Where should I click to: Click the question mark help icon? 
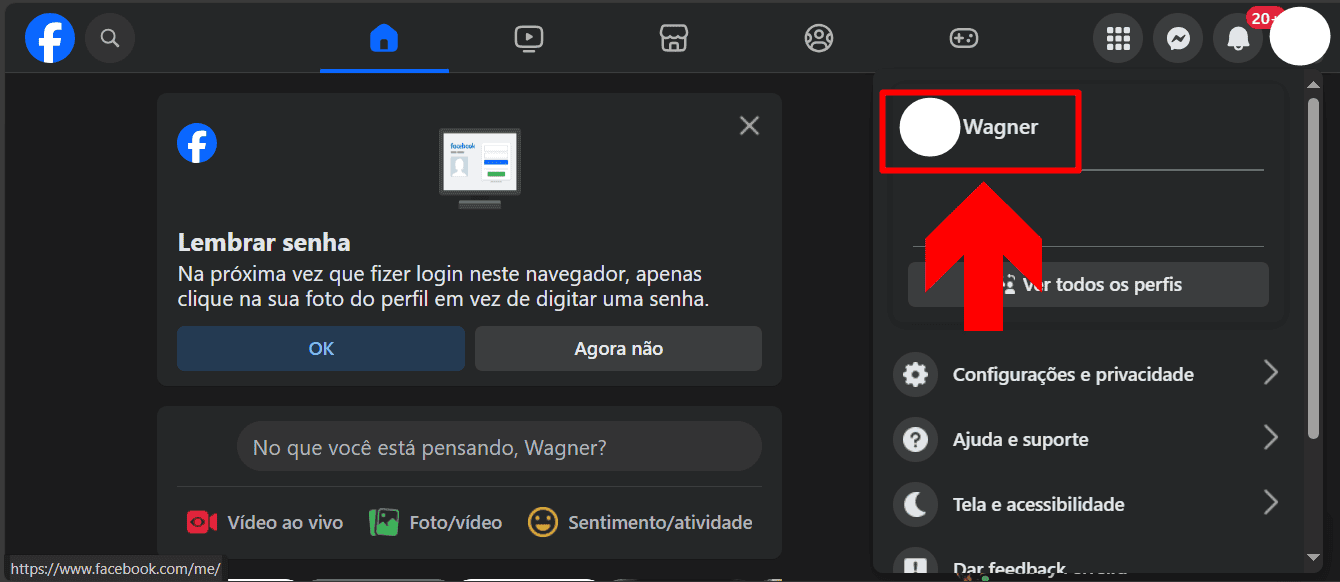point(915,440)
